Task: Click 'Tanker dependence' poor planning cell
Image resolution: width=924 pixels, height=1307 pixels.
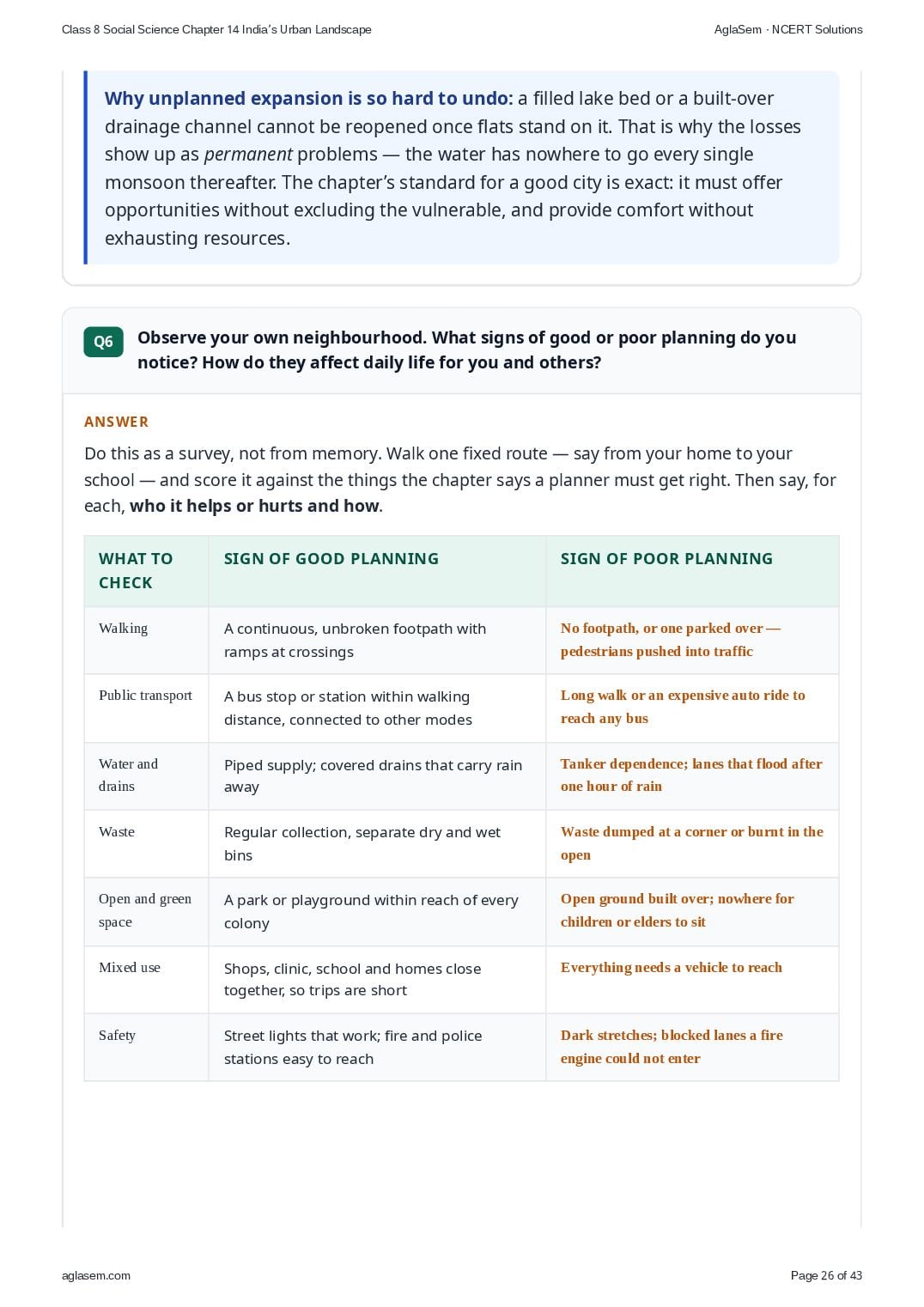Action: pyautogui.click(x=691, y=775)
